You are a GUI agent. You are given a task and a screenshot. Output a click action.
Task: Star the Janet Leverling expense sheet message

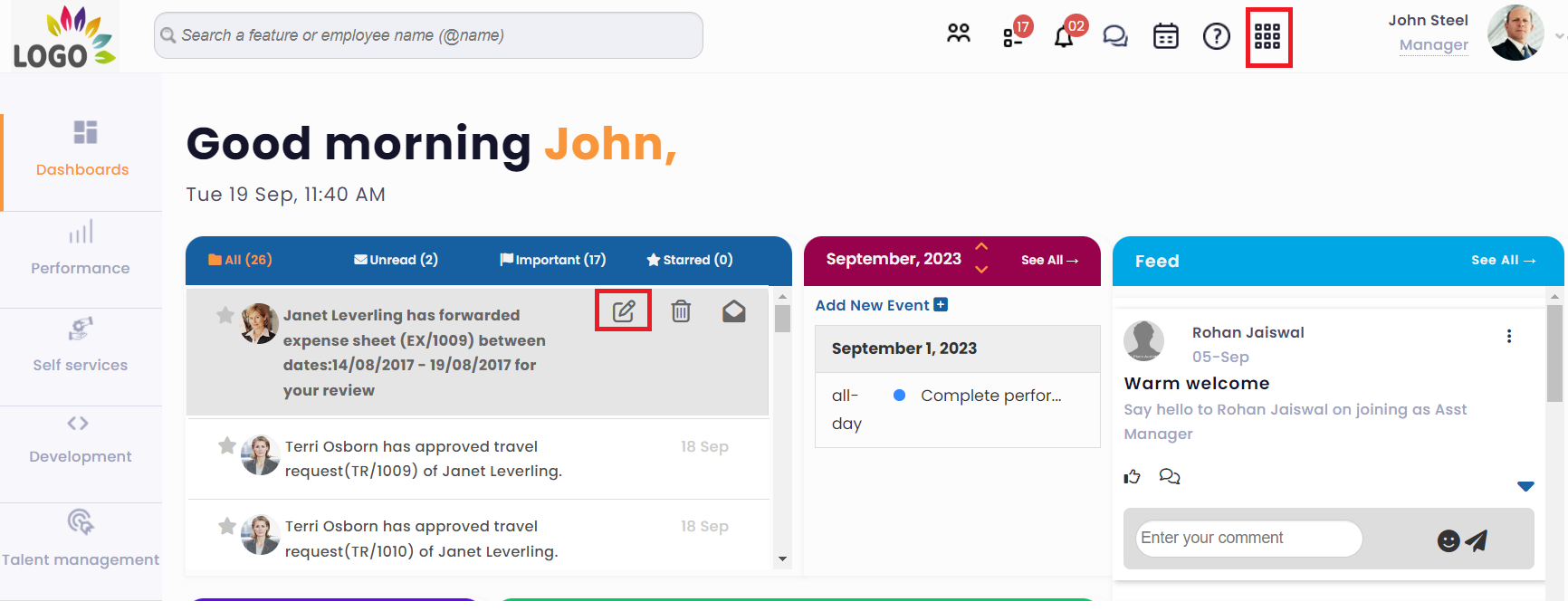[225, 315]
